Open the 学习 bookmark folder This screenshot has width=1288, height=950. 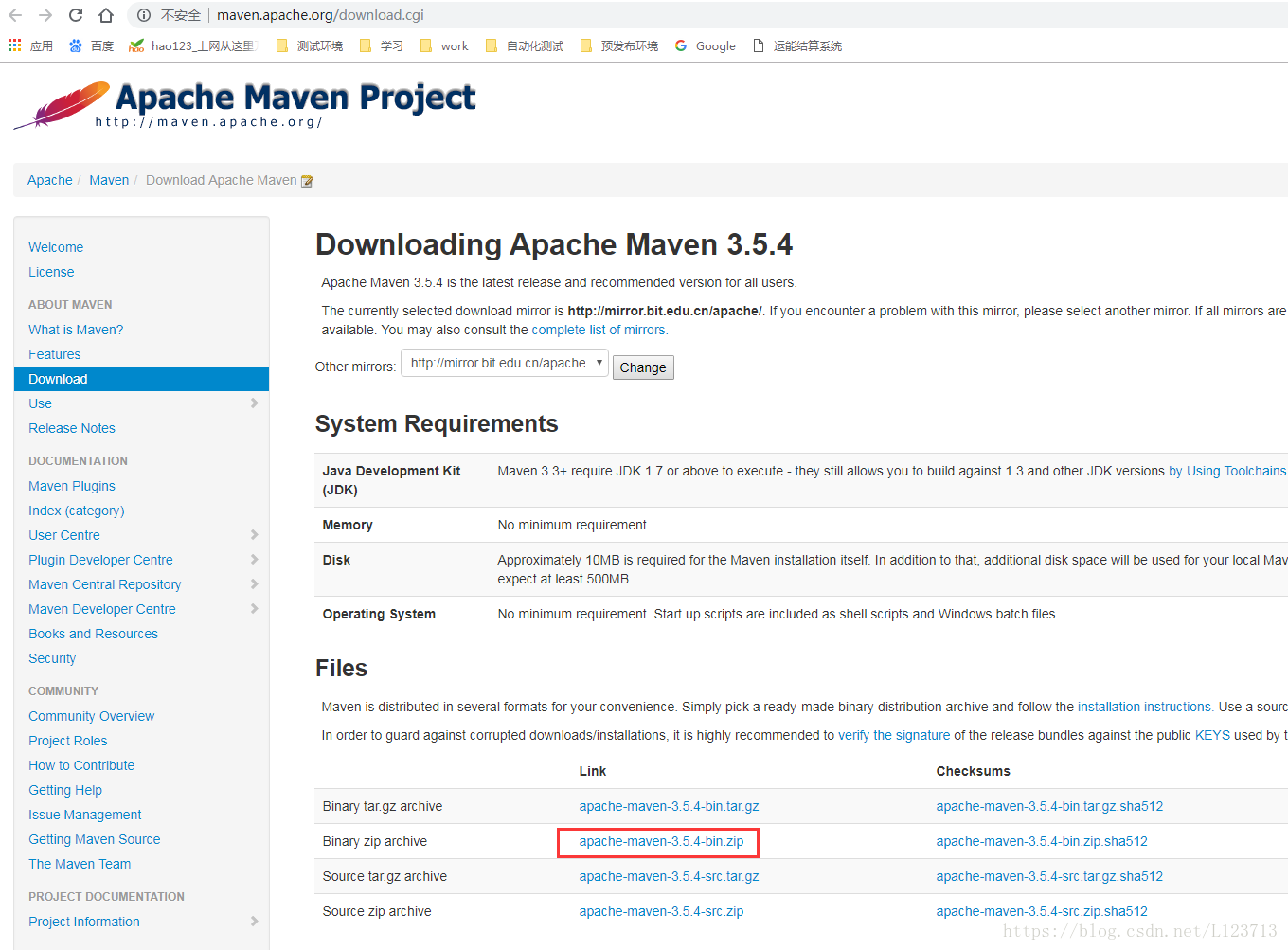tap(381, 45)
